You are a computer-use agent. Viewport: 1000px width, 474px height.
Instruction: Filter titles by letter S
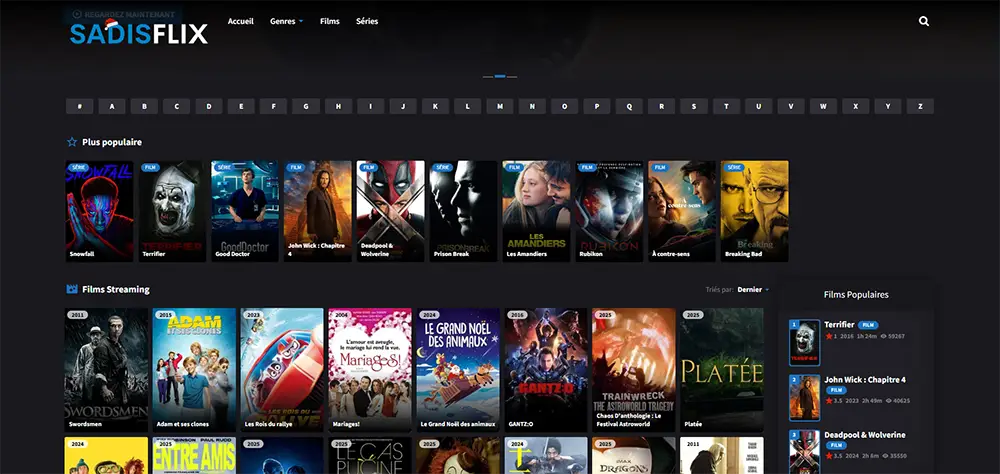(x=694, y=107)
